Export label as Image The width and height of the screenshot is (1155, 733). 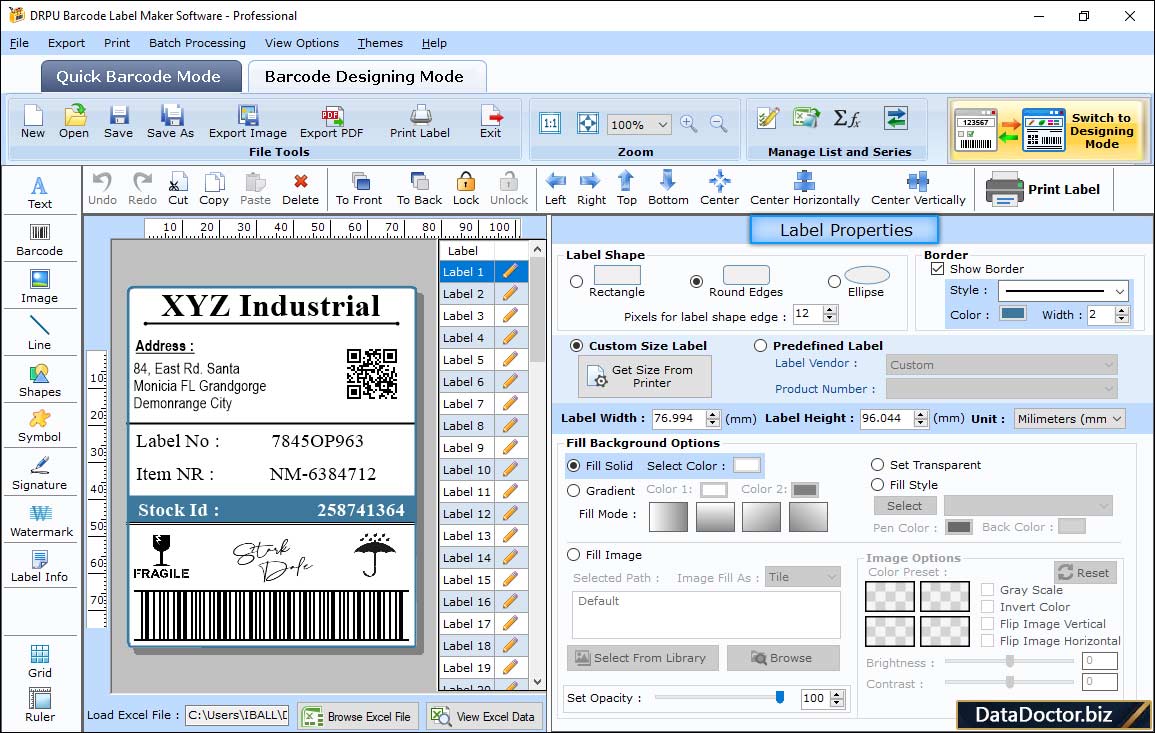pos(248,122)
